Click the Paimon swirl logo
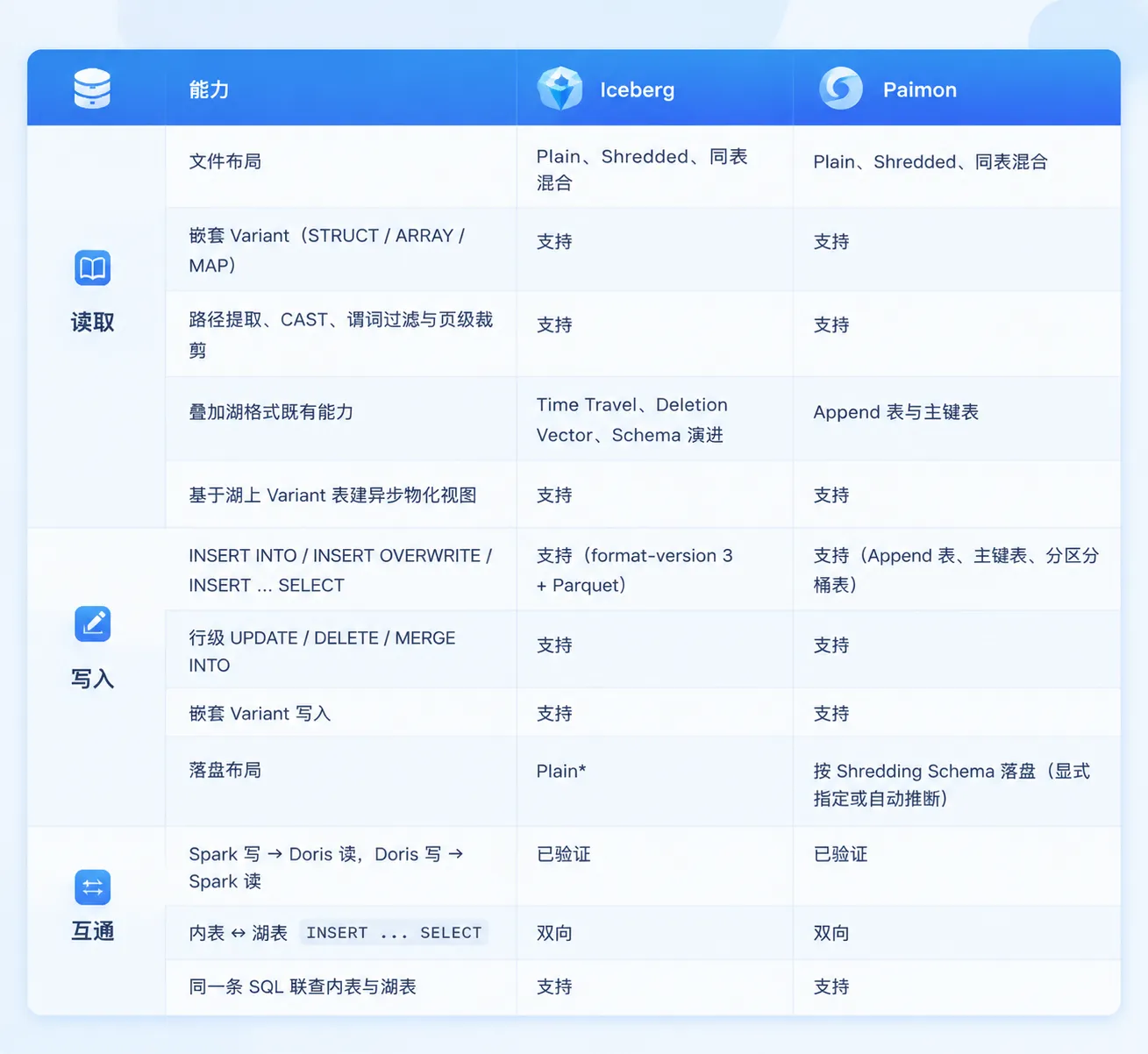 [841, 89]
